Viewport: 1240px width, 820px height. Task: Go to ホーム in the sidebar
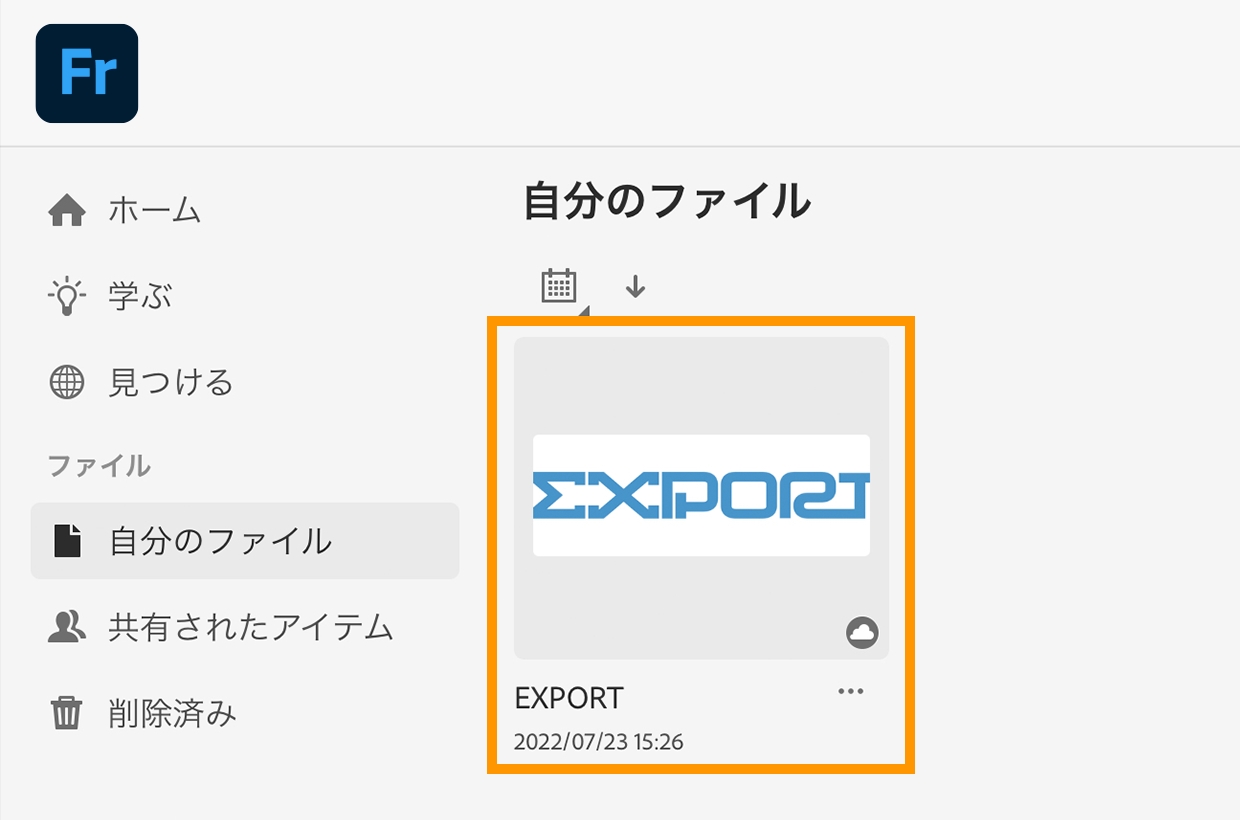pos(155,211)
